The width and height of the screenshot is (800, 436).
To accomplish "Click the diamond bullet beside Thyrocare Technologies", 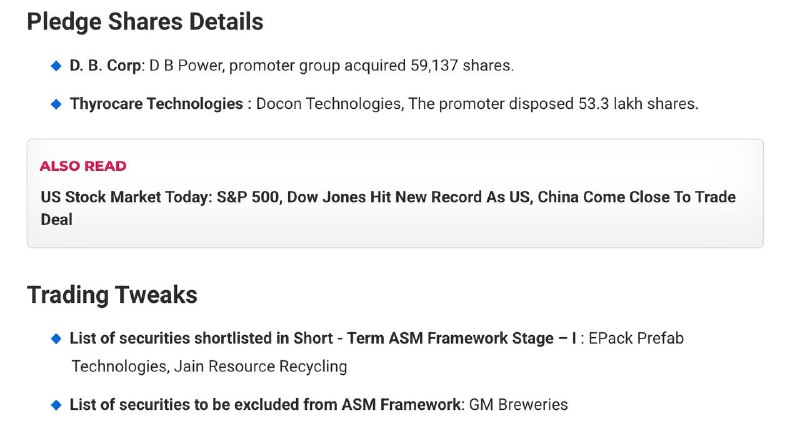I will (56, 103).
